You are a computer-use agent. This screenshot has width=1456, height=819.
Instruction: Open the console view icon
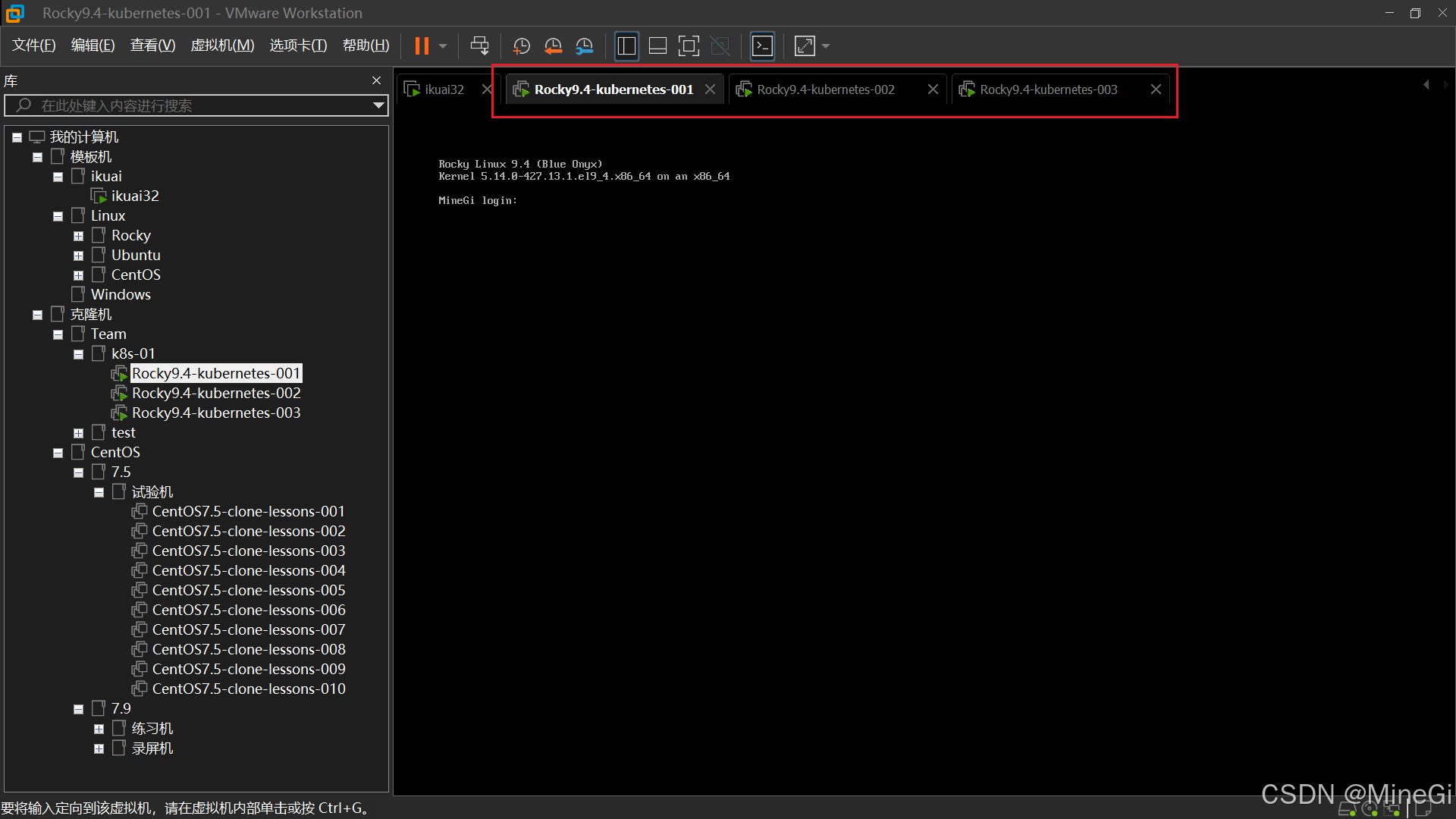tap(762, 46)
